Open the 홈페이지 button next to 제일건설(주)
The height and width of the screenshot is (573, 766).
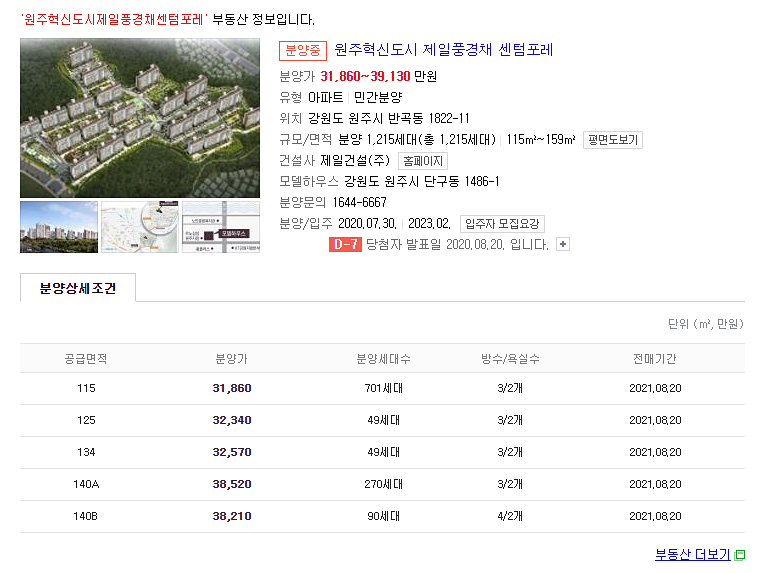pos(423,161)
